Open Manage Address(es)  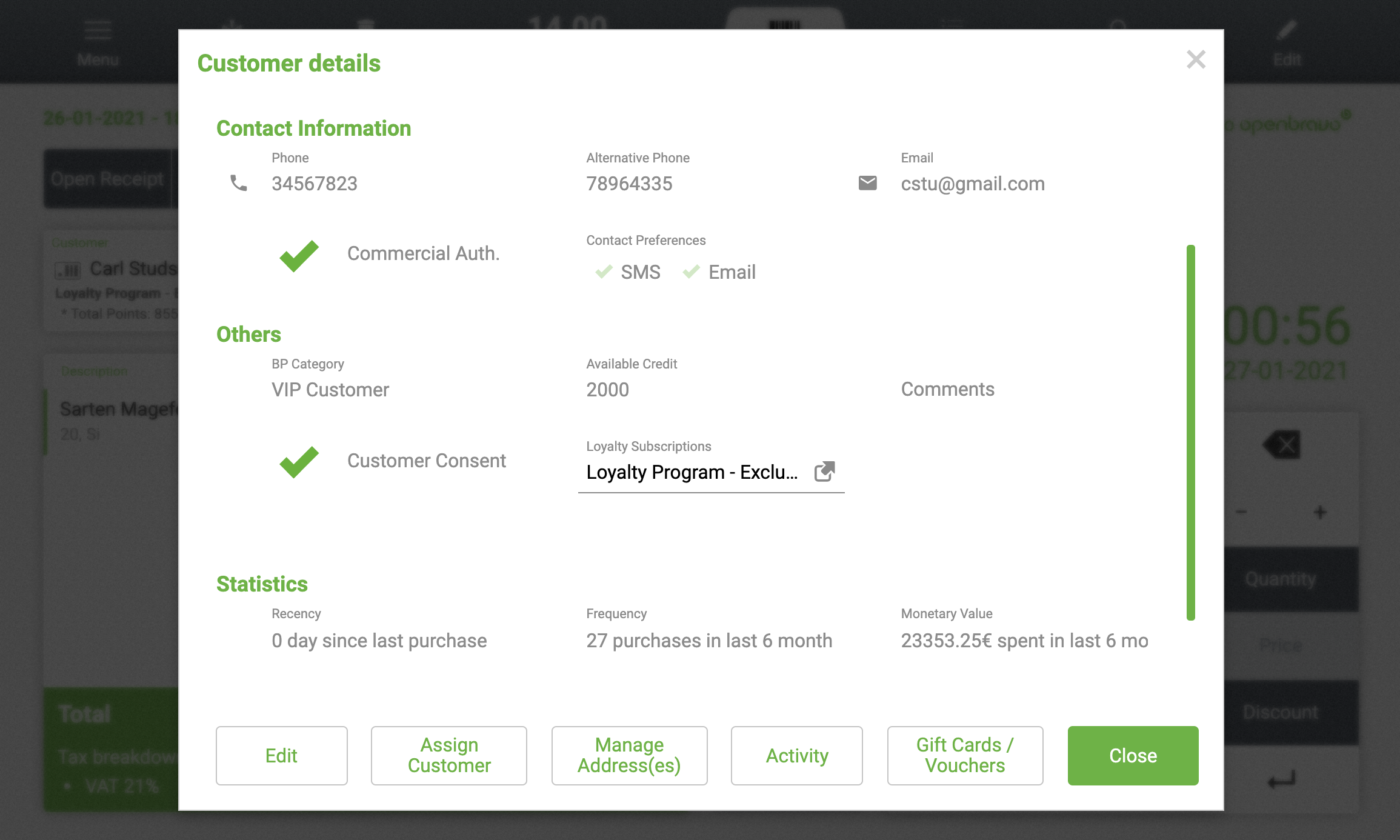click(629, 756)
